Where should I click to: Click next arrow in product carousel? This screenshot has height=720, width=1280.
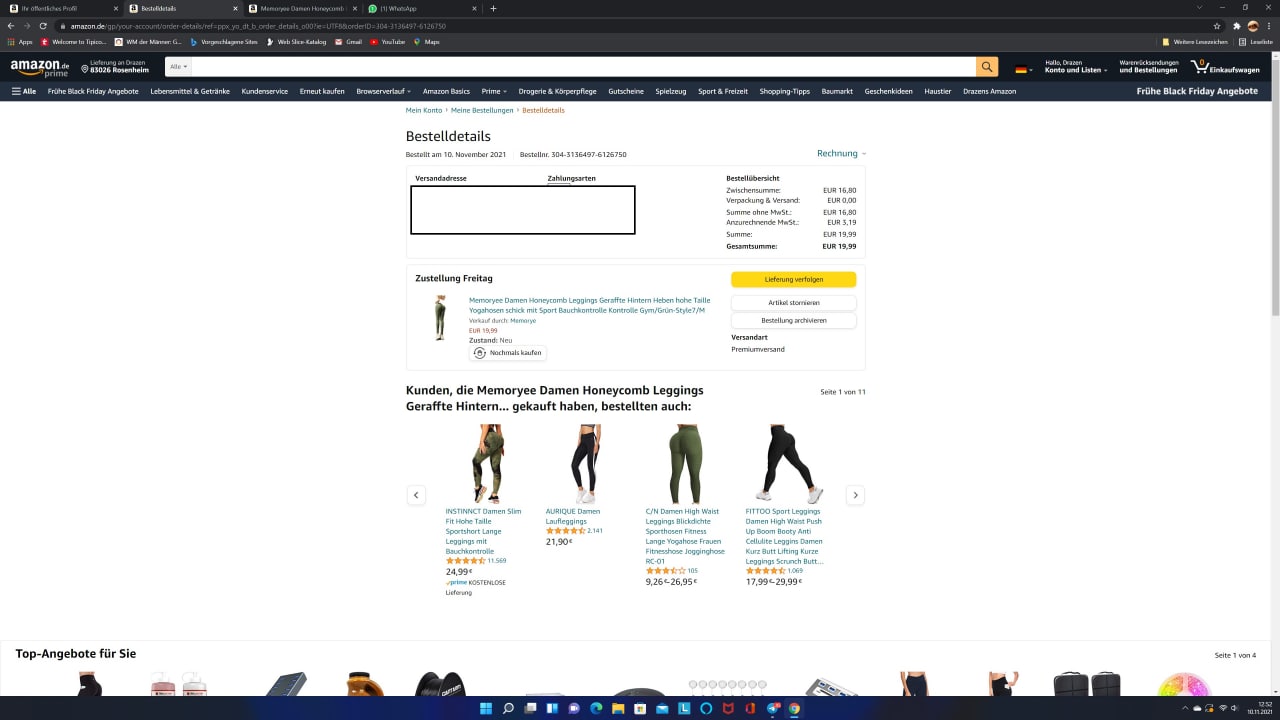855,495
